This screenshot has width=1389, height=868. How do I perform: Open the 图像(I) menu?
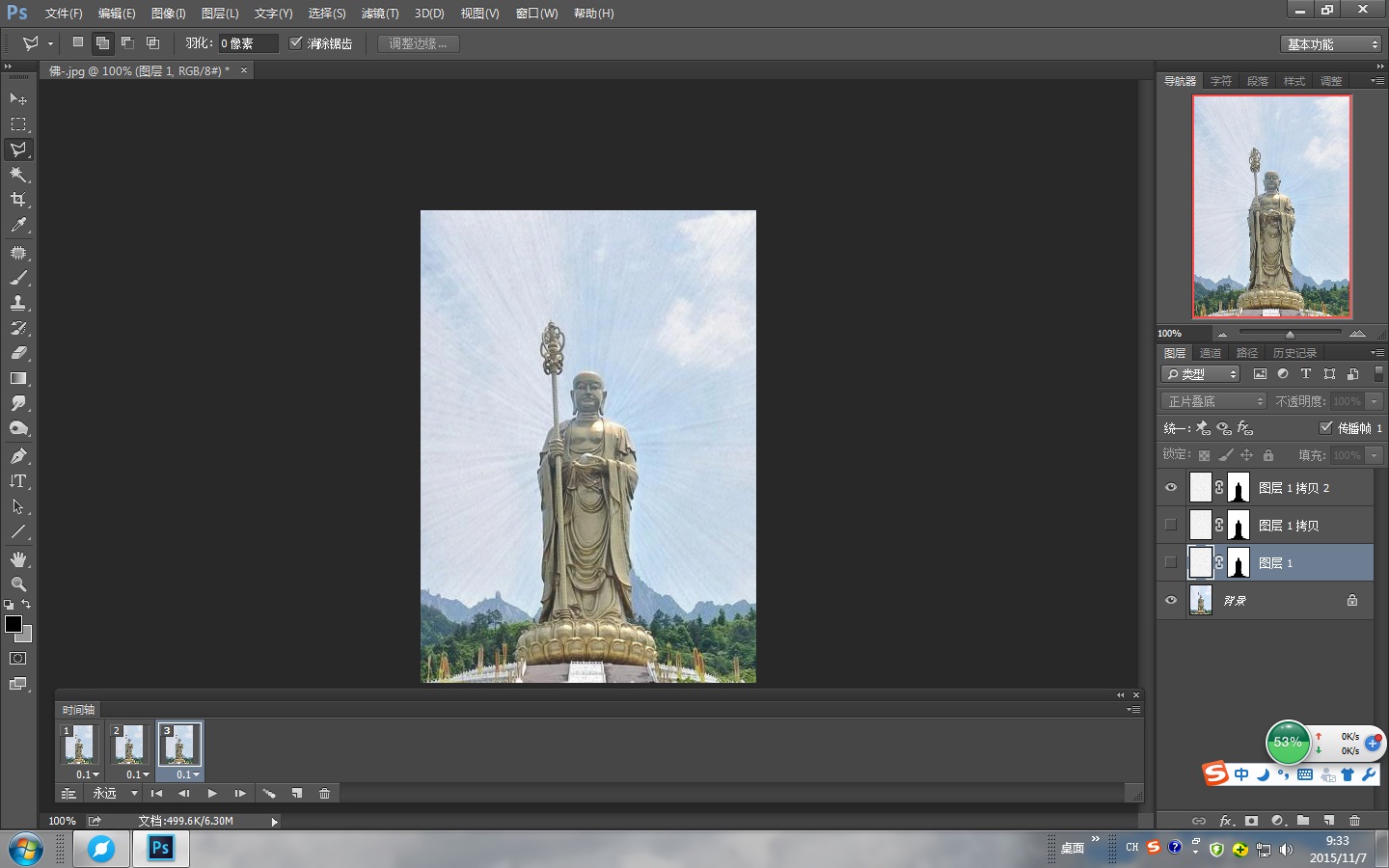coord(168,14)
